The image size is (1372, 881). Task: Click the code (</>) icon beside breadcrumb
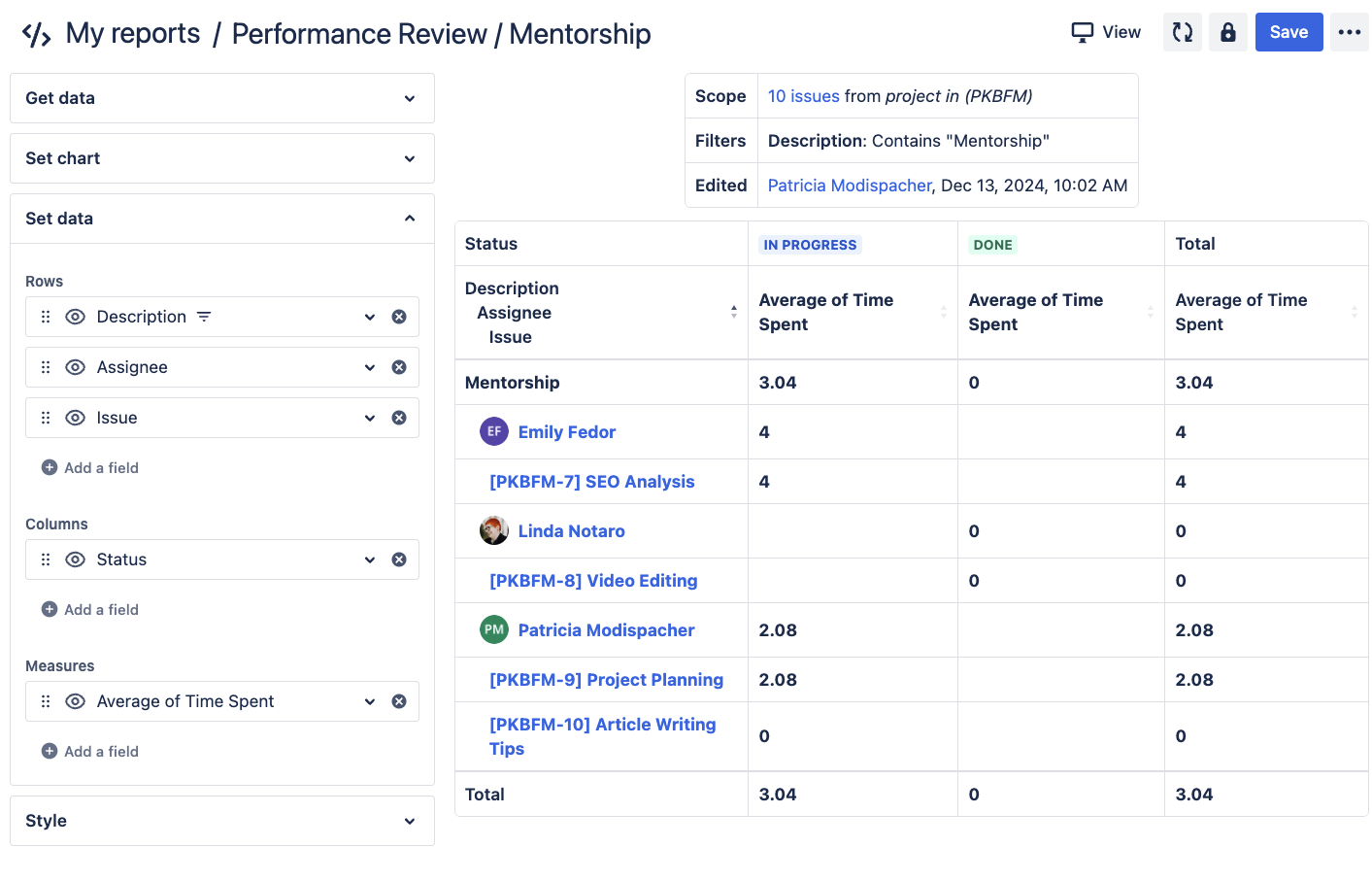(35, 32)
